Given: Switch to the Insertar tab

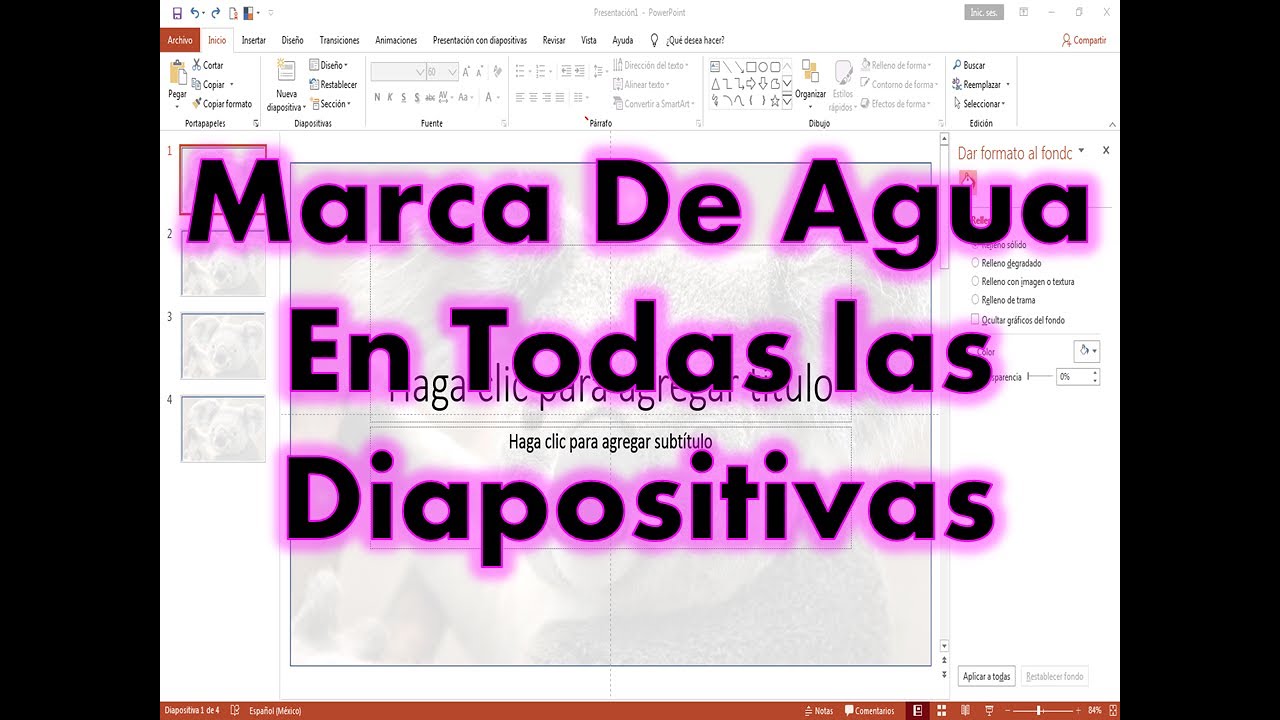Looking at the screenshot, I should pos(254,40).
